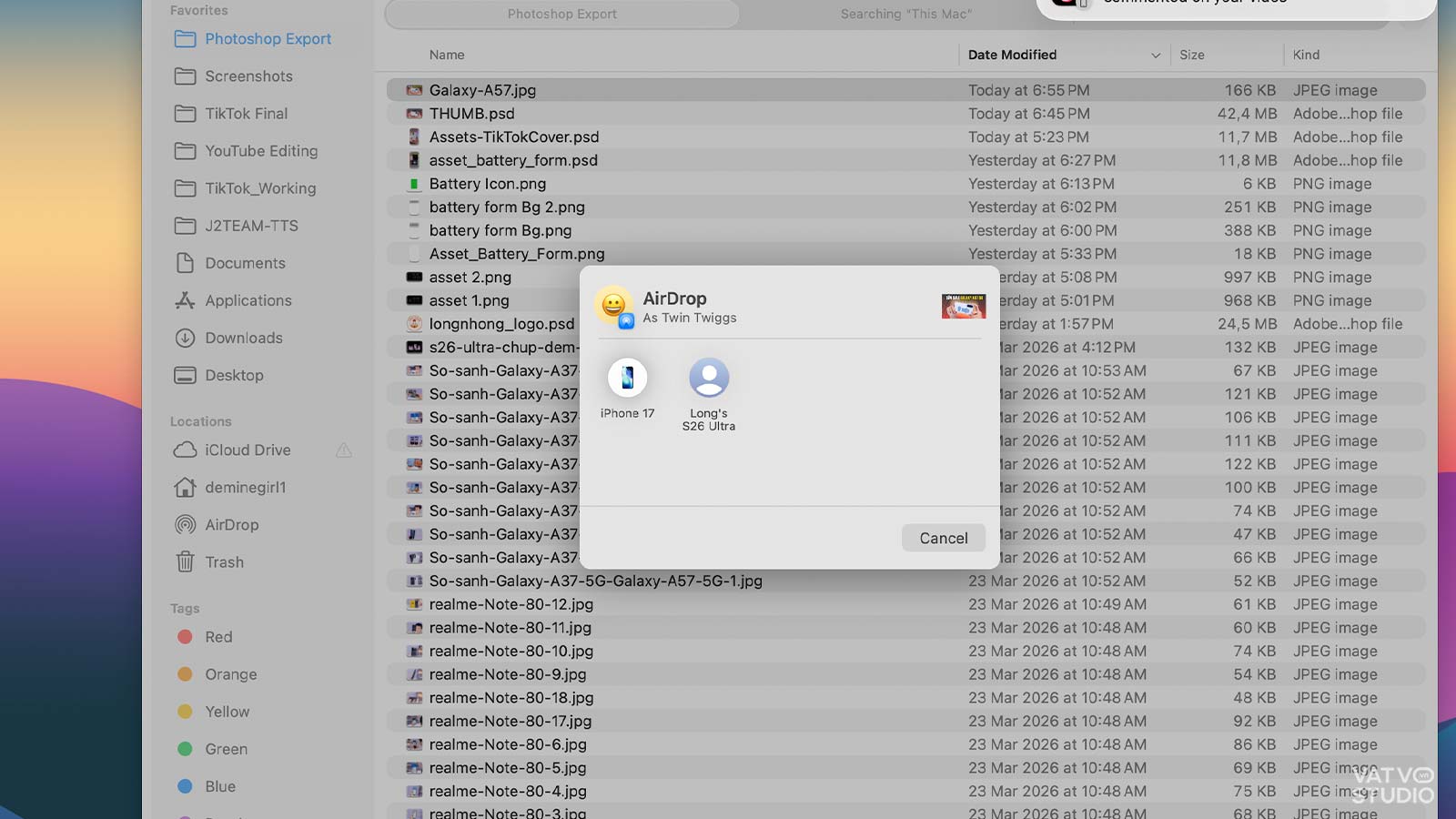Select the THUMB.psd file
This screenshot has height=819, width=1456.
[x=471, y=114]
